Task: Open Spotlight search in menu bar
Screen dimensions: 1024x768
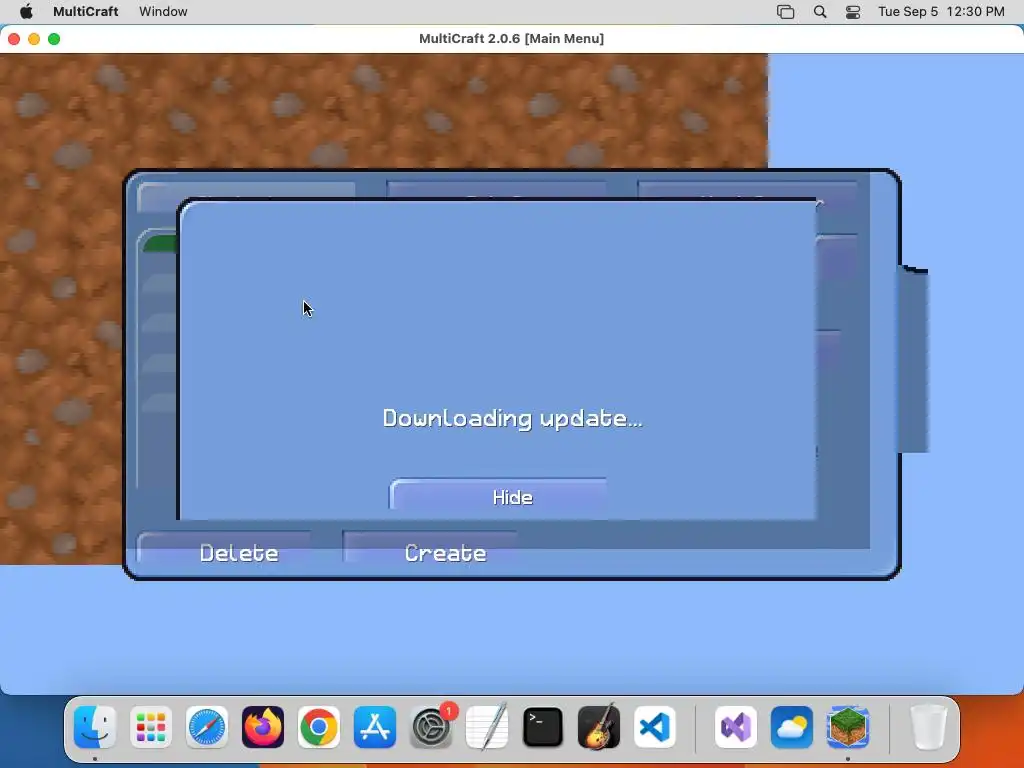Action: (x=820, y=12)
